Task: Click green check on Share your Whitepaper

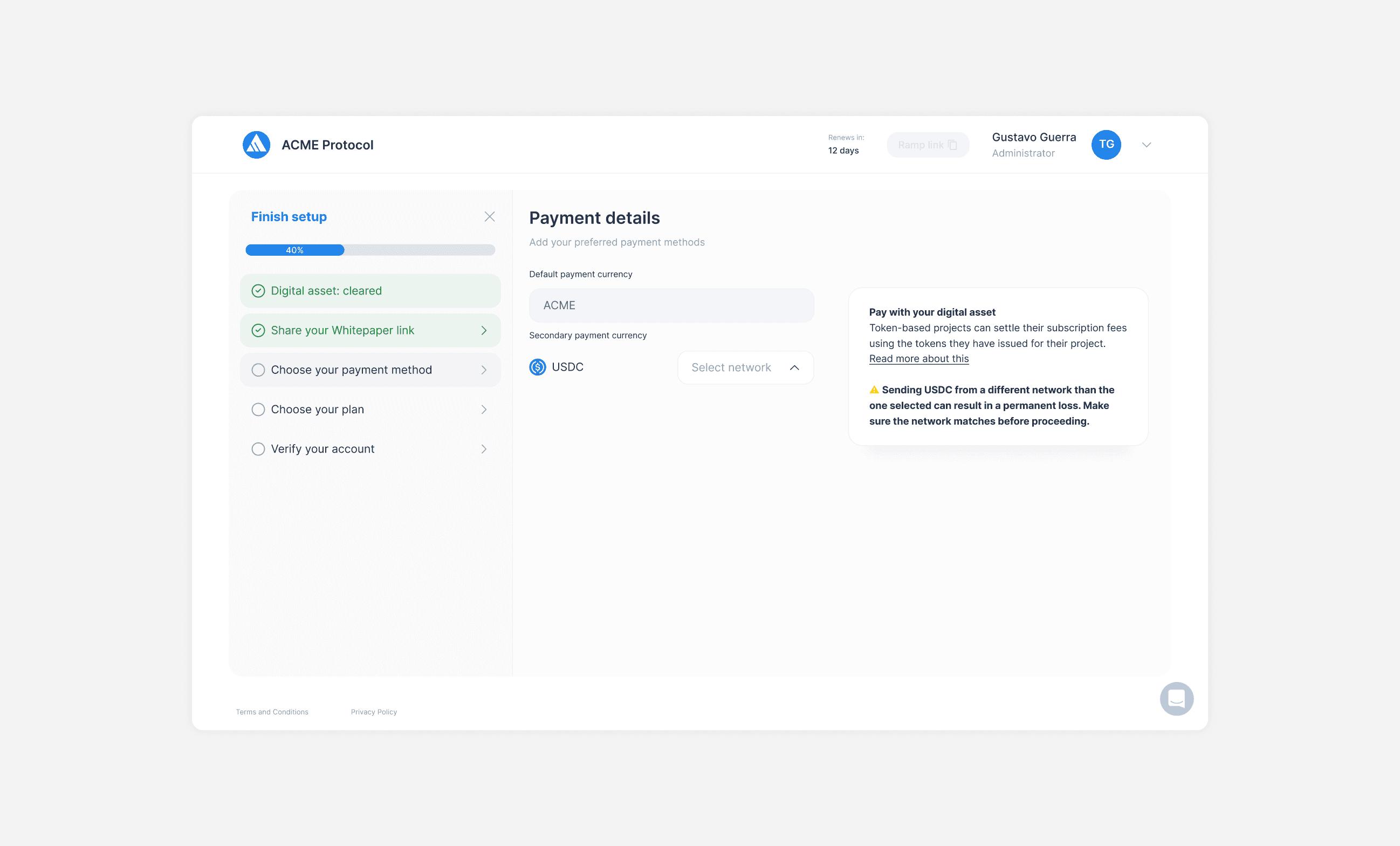Action: pyautogui.click(x=258, y=330)
